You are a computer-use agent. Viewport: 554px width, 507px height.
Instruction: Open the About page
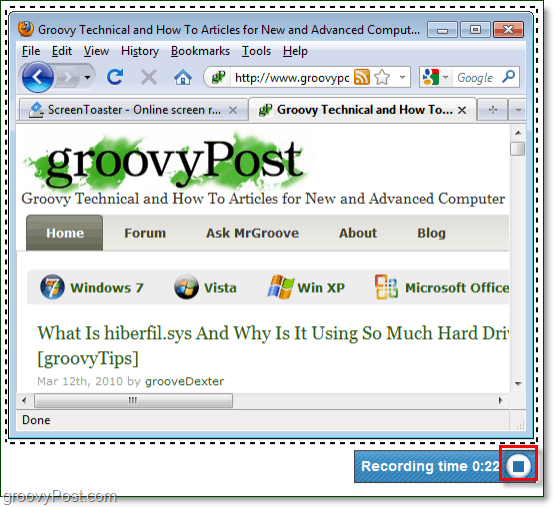[358, 233]
